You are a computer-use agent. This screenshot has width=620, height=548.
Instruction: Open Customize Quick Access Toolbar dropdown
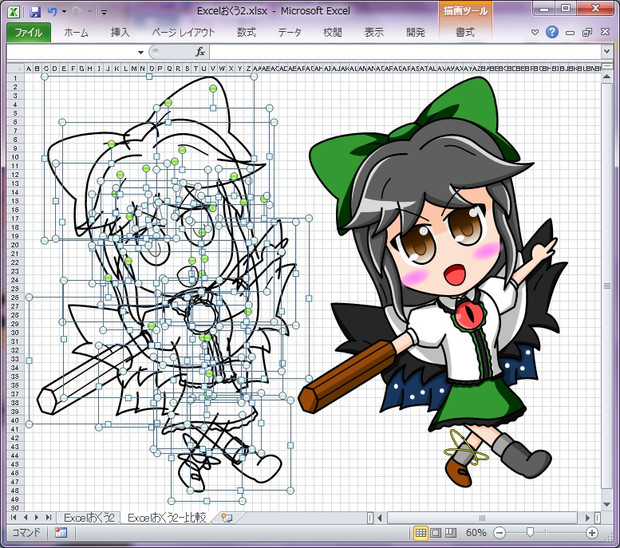104,12
